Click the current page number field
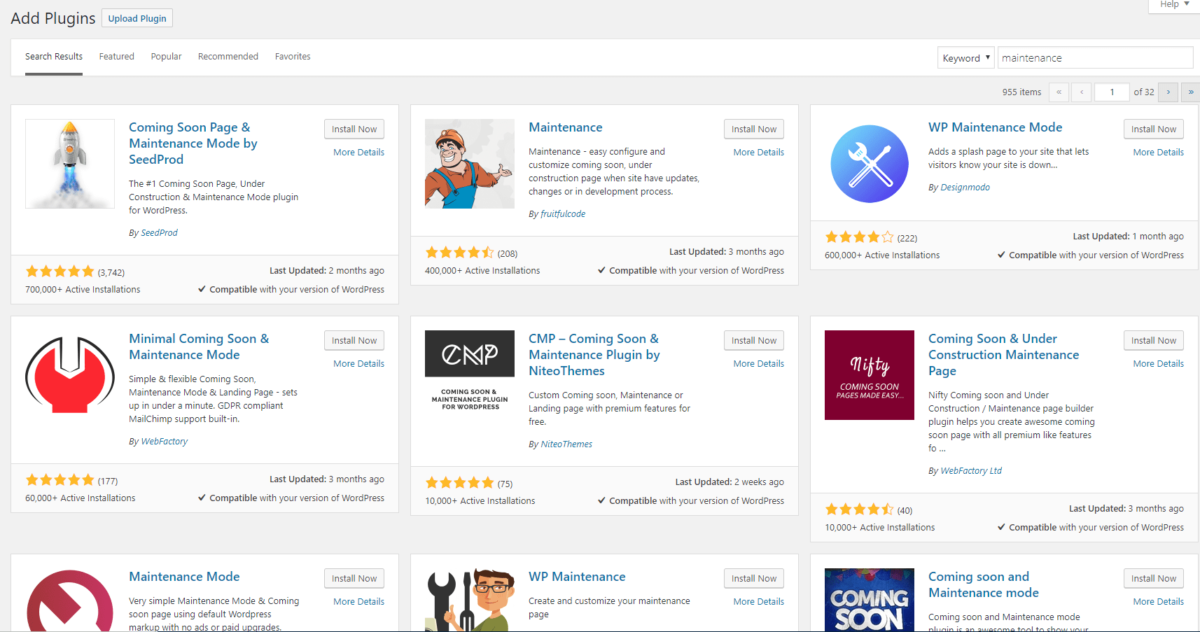The width and height of the screenshot is (1200, 632). click(x=1112, y=91)
